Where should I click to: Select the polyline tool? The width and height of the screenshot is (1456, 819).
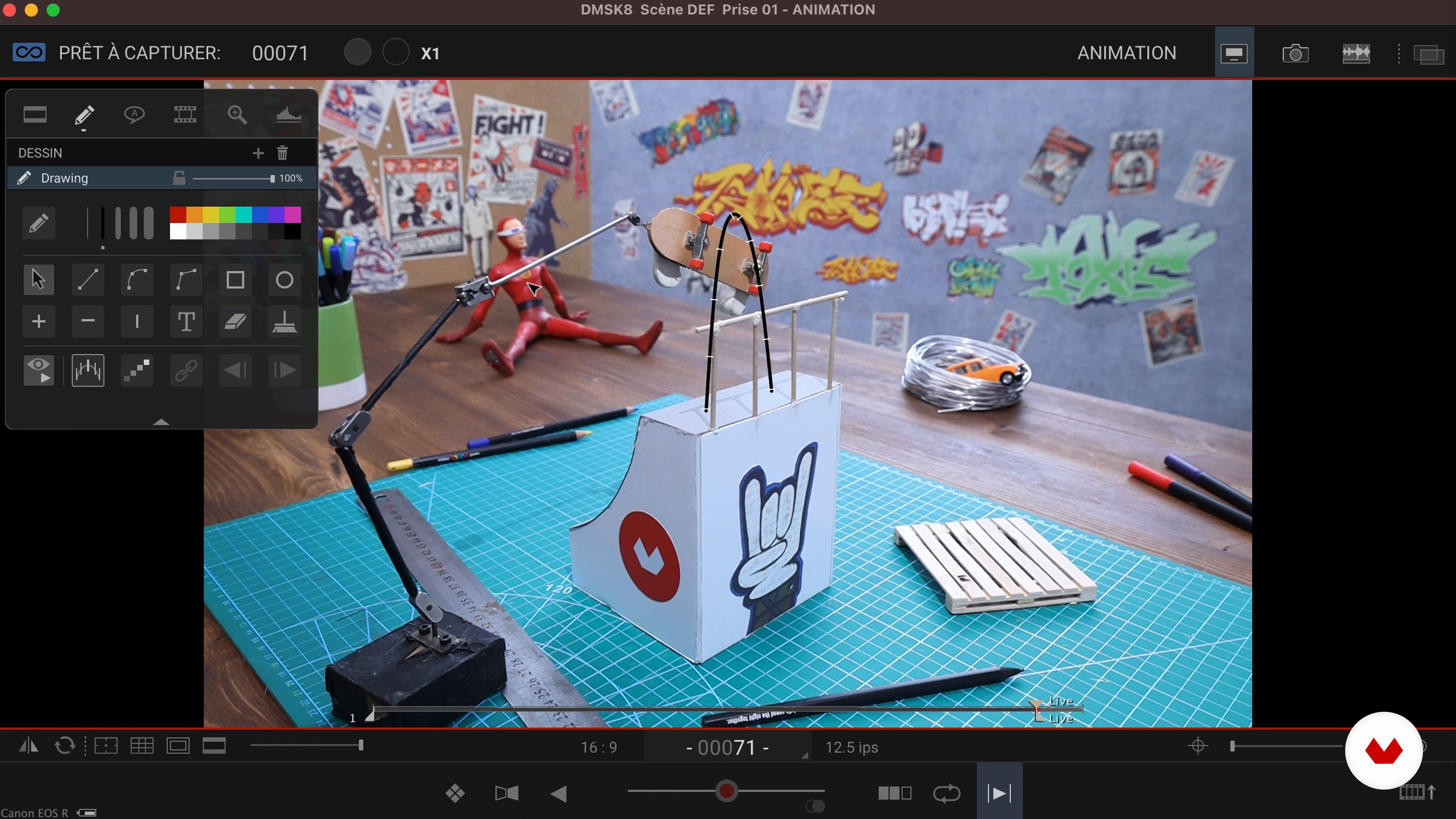tap(186, 280)
